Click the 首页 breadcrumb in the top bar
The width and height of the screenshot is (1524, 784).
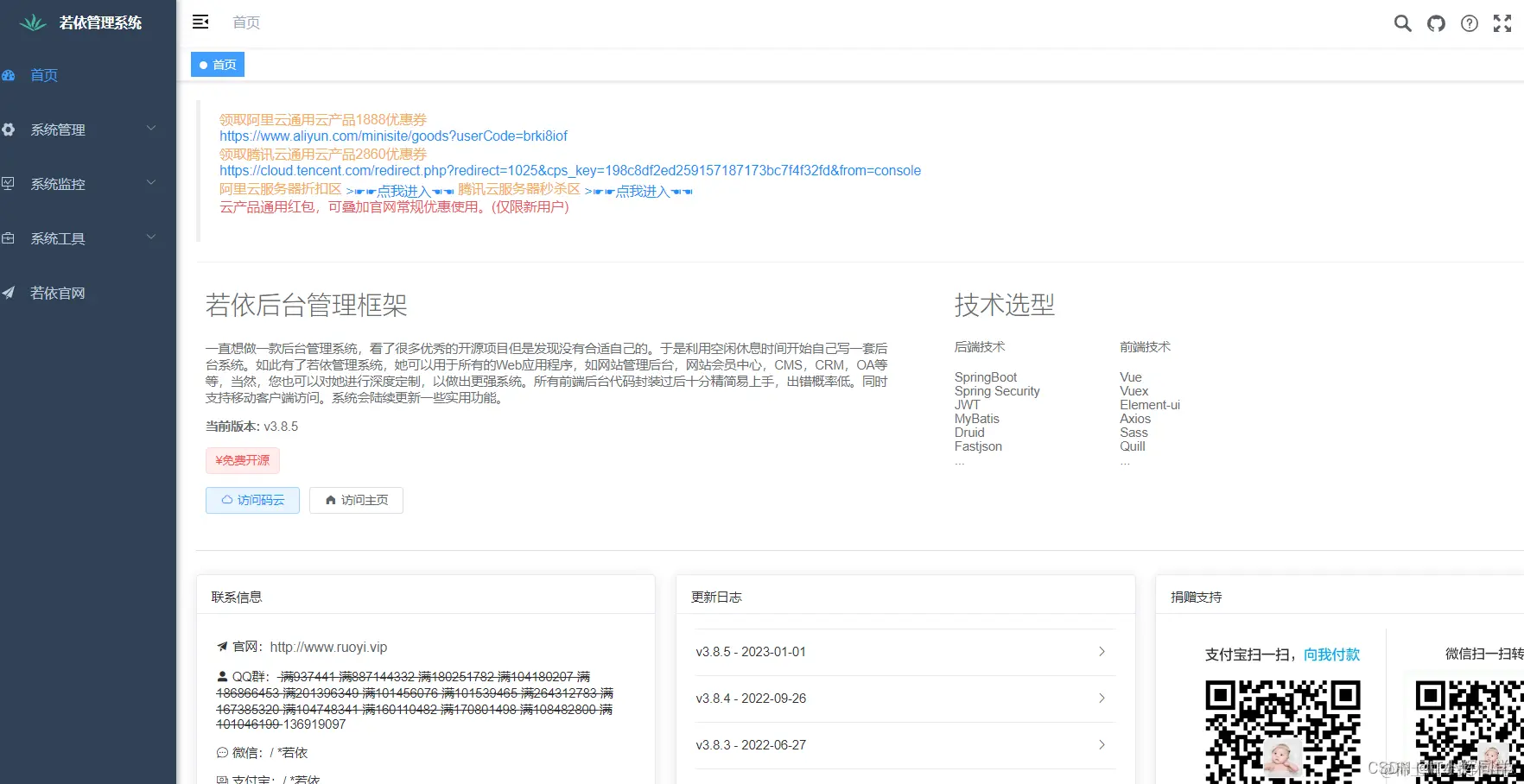[246, 22]
